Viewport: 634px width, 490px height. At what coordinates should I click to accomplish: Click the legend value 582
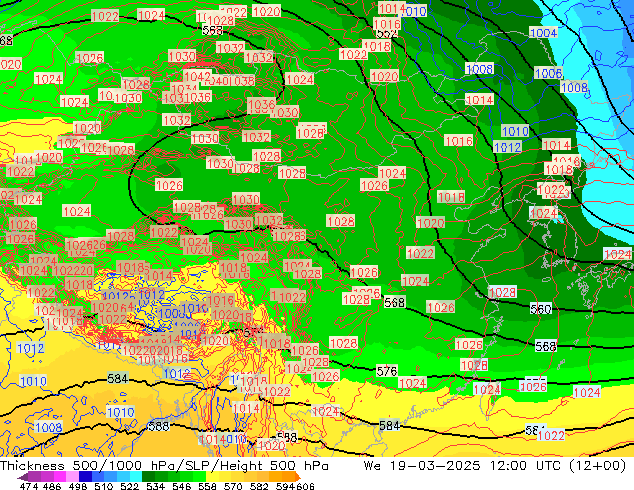(259, 486)
